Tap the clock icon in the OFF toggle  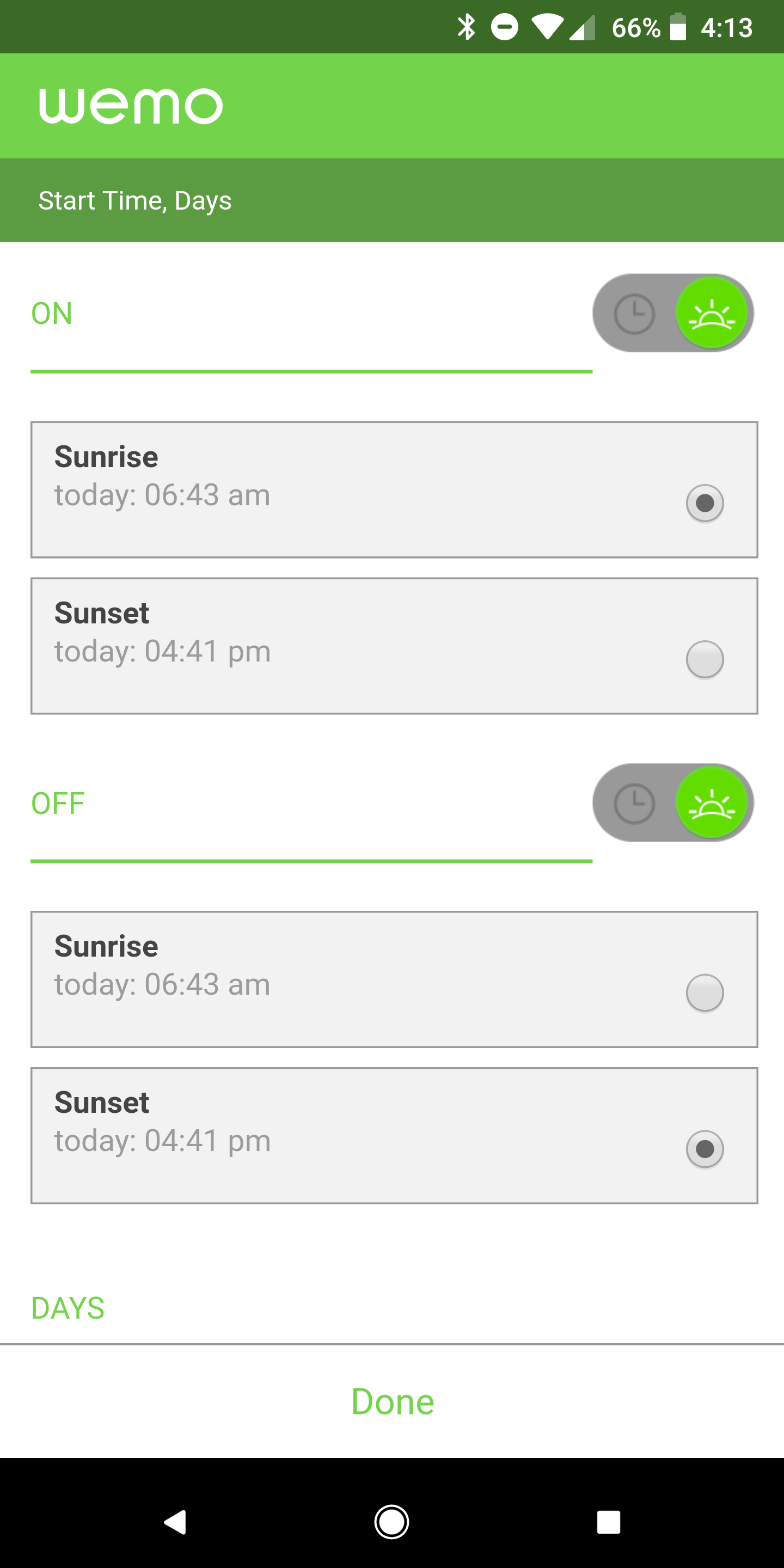click(634, 804)
